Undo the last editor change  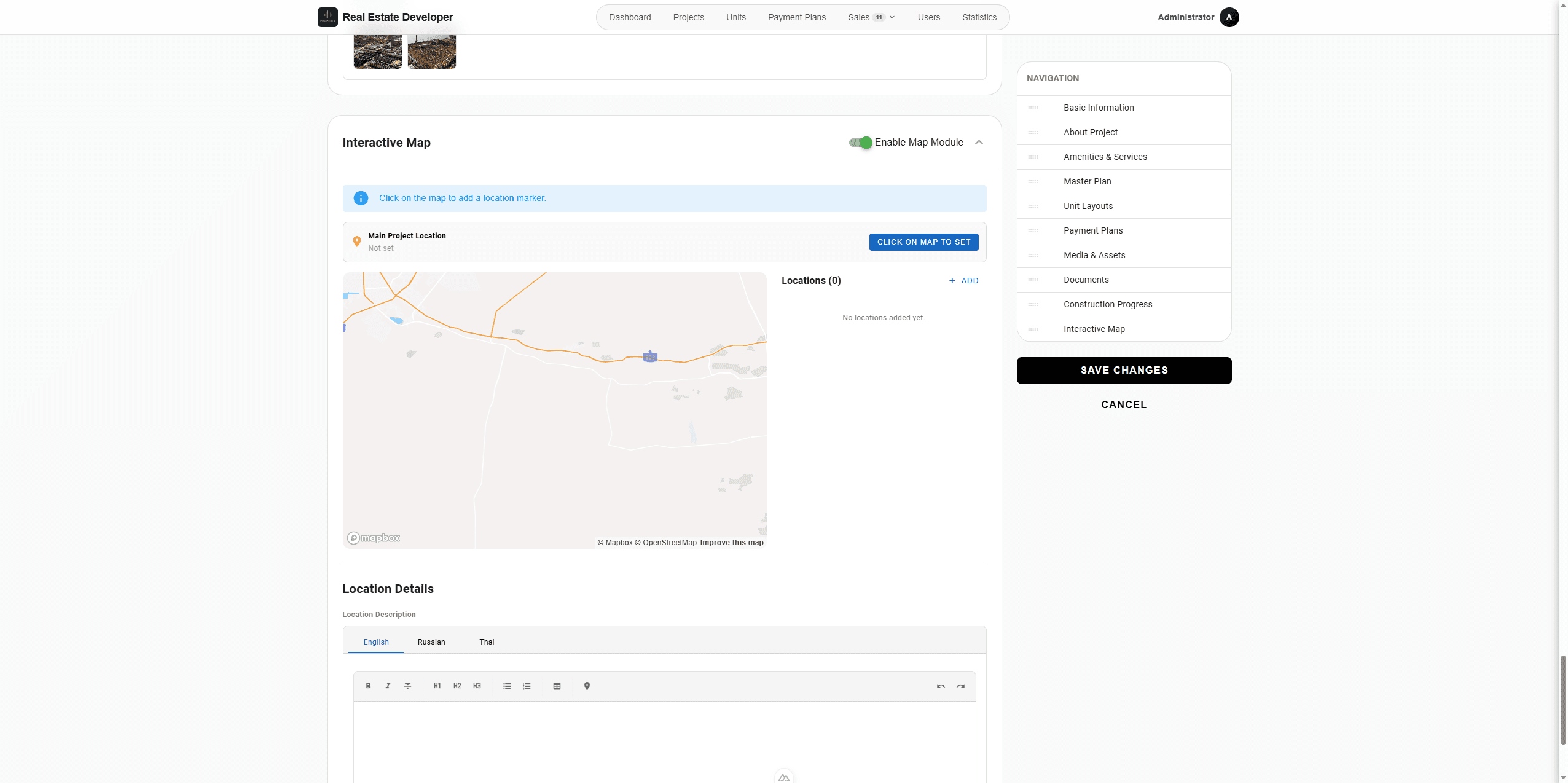click(941, 686)
